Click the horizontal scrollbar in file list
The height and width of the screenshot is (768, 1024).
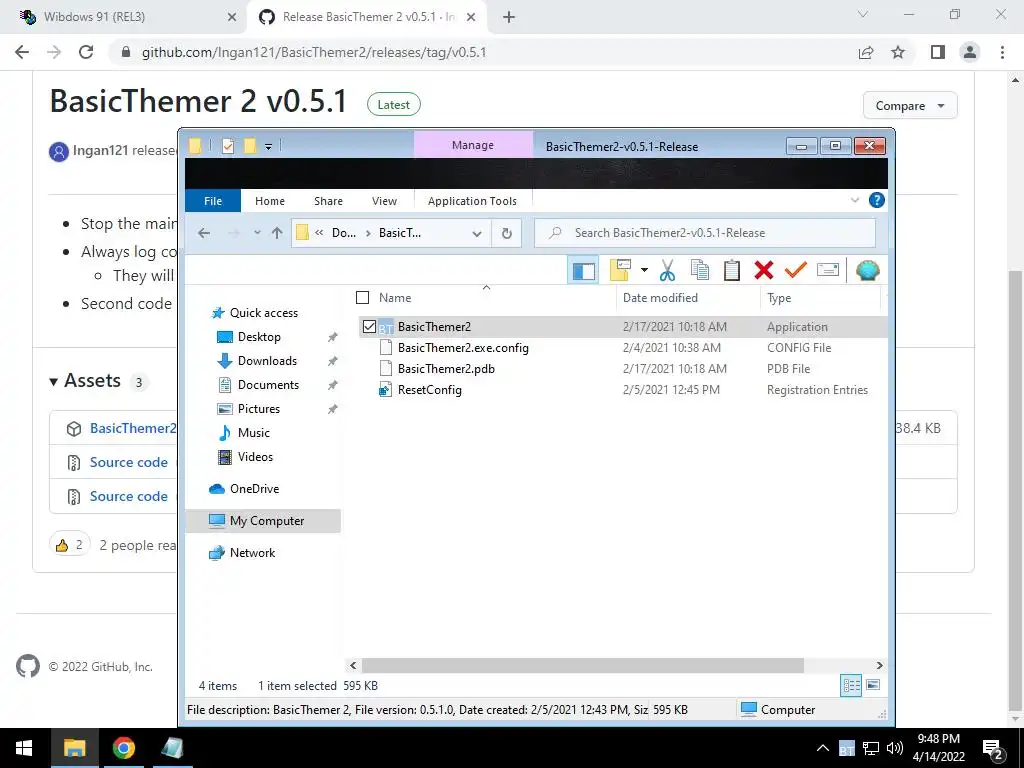tap(583, 665)
